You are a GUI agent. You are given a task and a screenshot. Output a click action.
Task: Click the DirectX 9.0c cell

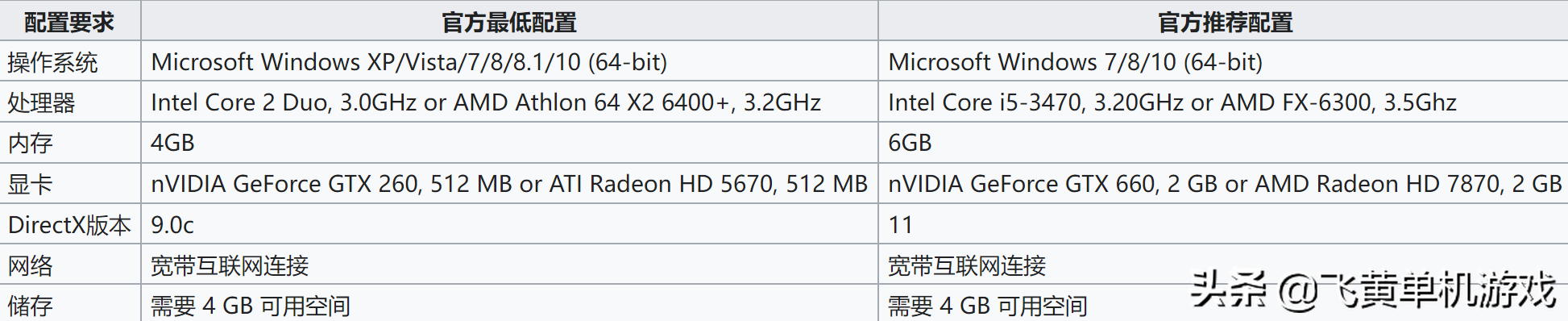(x=509, y=224)
